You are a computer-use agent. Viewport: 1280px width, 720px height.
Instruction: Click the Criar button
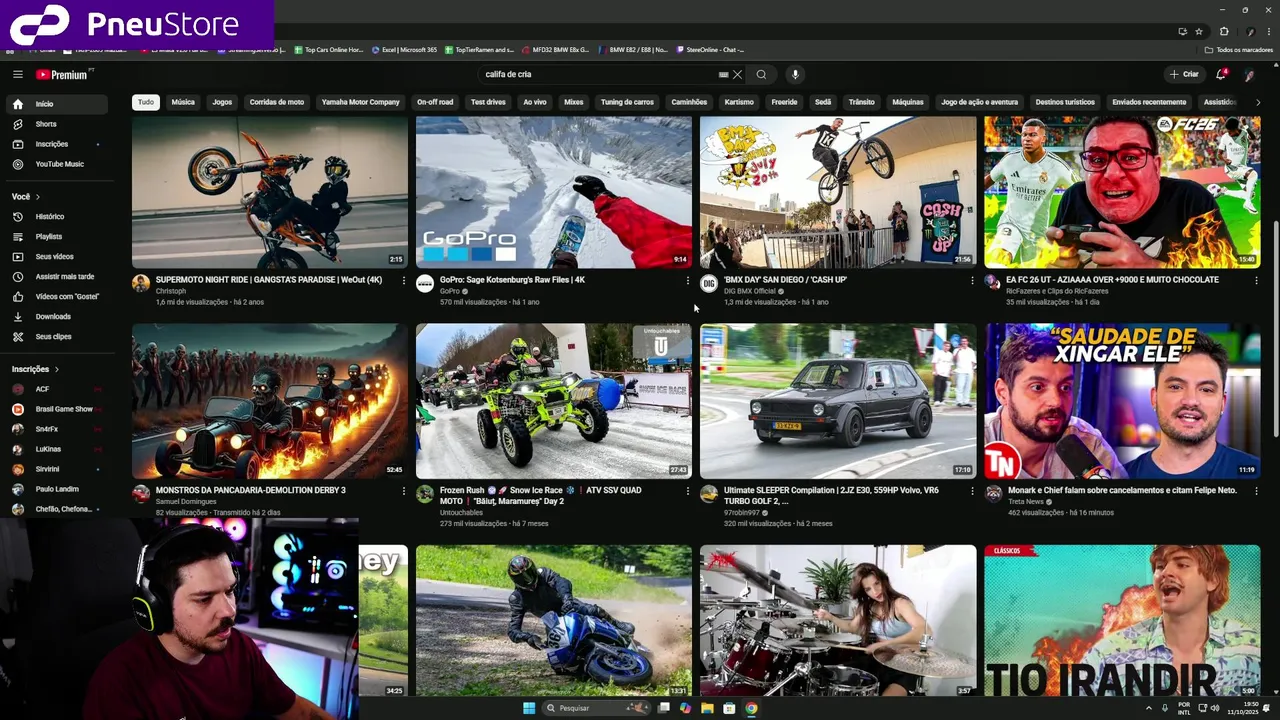(x=1184, y=74)
